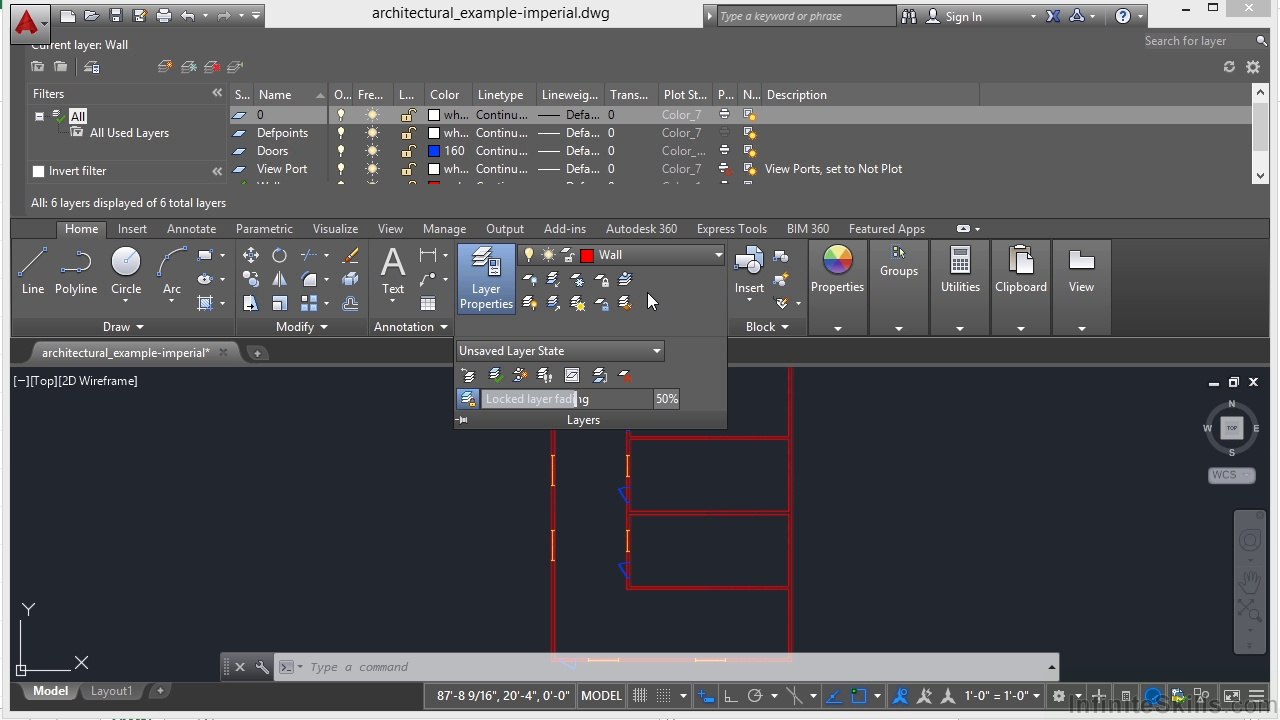This screenshot has width=1280, height=720.
Task: Click the Save disk icon
Action: 116,16
